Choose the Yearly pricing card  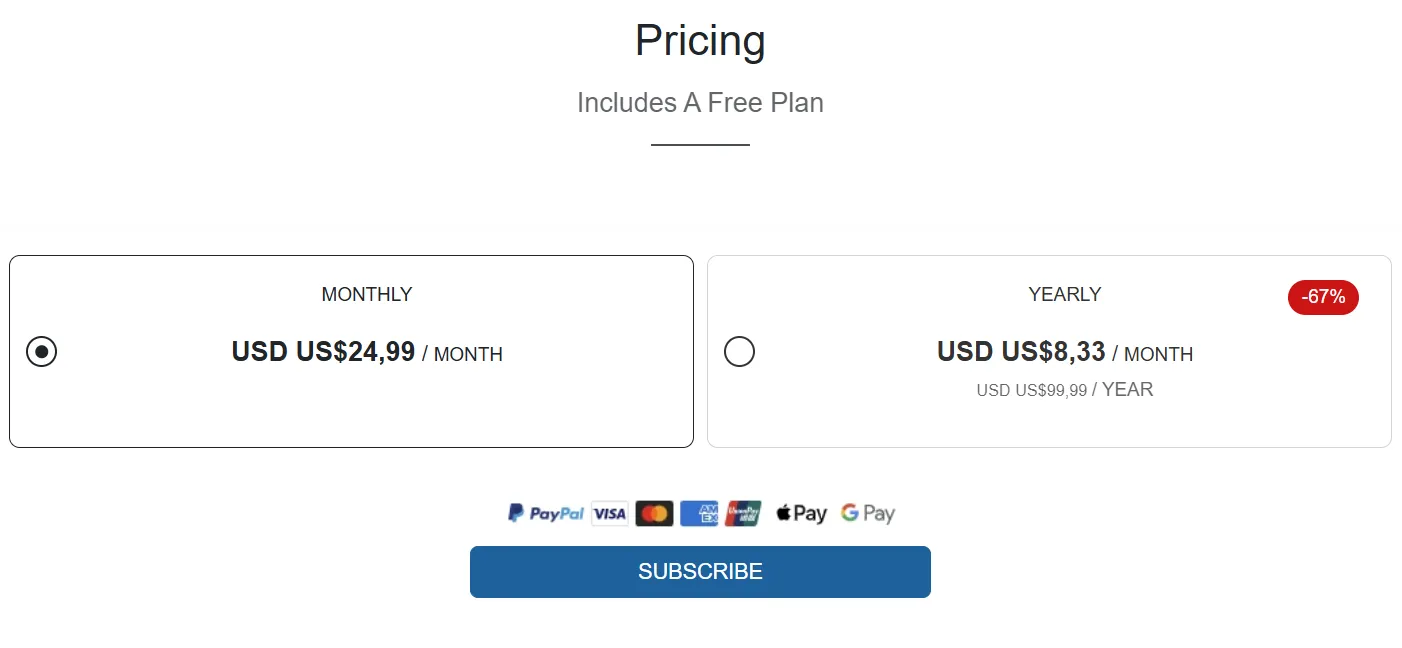point(1049,420)
